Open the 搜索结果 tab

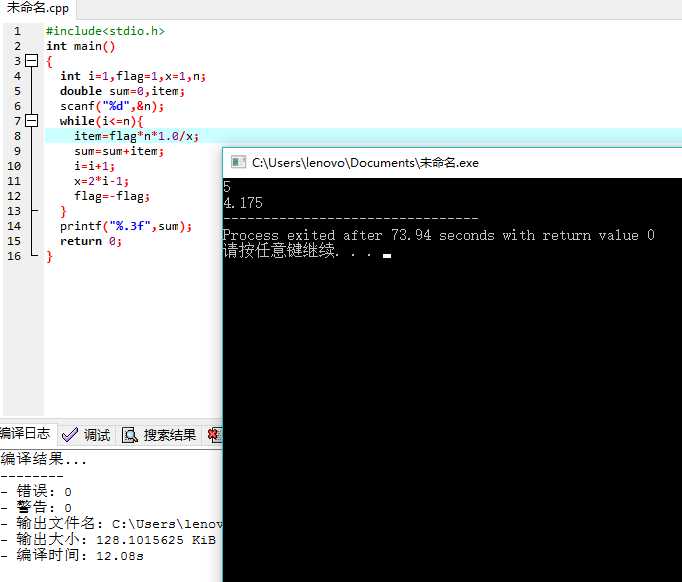click(x=160, y=435)
